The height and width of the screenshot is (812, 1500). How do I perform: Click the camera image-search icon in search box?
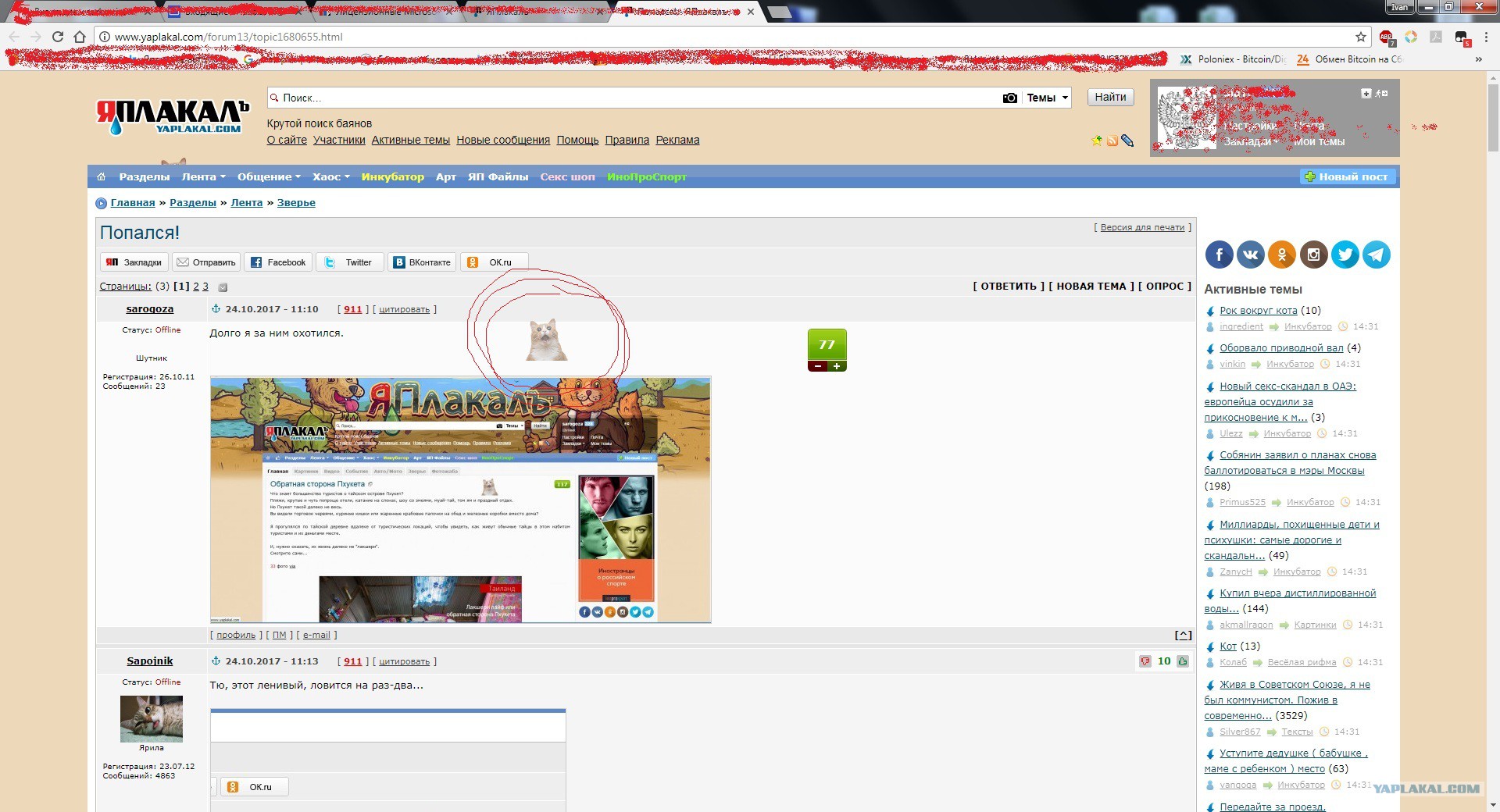1009,98
